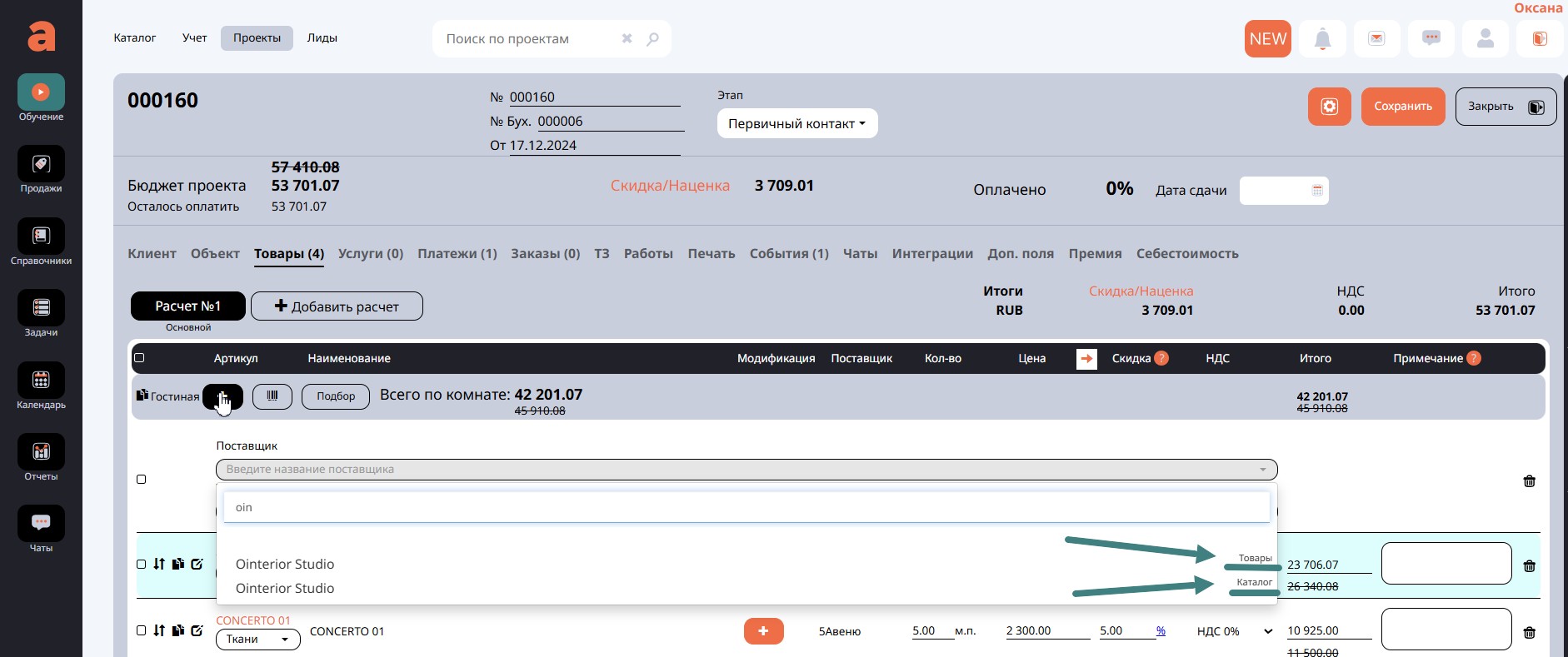
Task: Open the notifications bell icon
Action: (x=1322, y=39)
